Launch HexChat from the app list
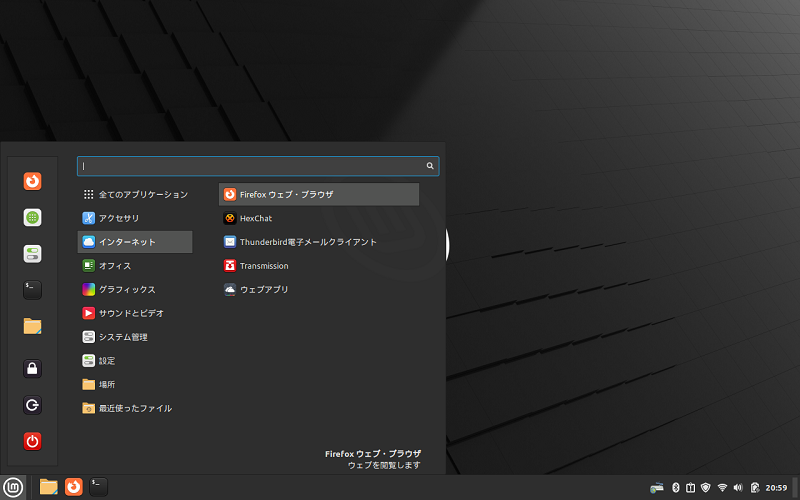The width and height of the screenshot is (800, 500). (319, 218)
